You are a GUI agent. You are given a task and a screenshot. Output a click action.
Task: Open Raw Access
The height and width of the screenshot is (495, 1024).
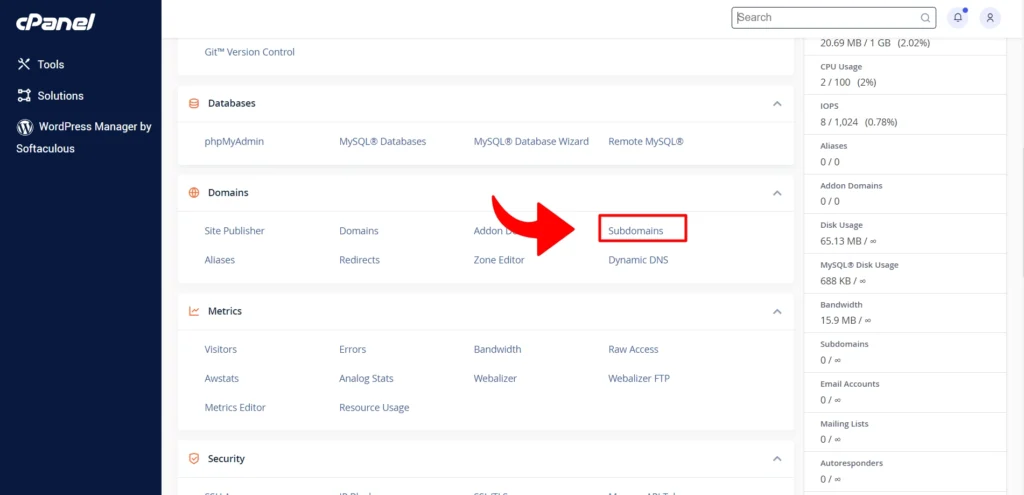(633, 349)
